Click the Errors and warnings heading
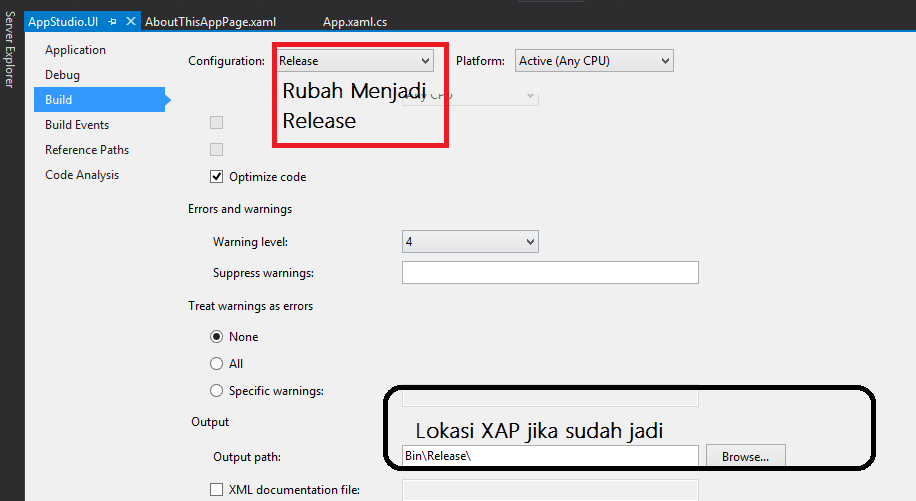This screenshot has height=501, width=916. click(240, 209)
